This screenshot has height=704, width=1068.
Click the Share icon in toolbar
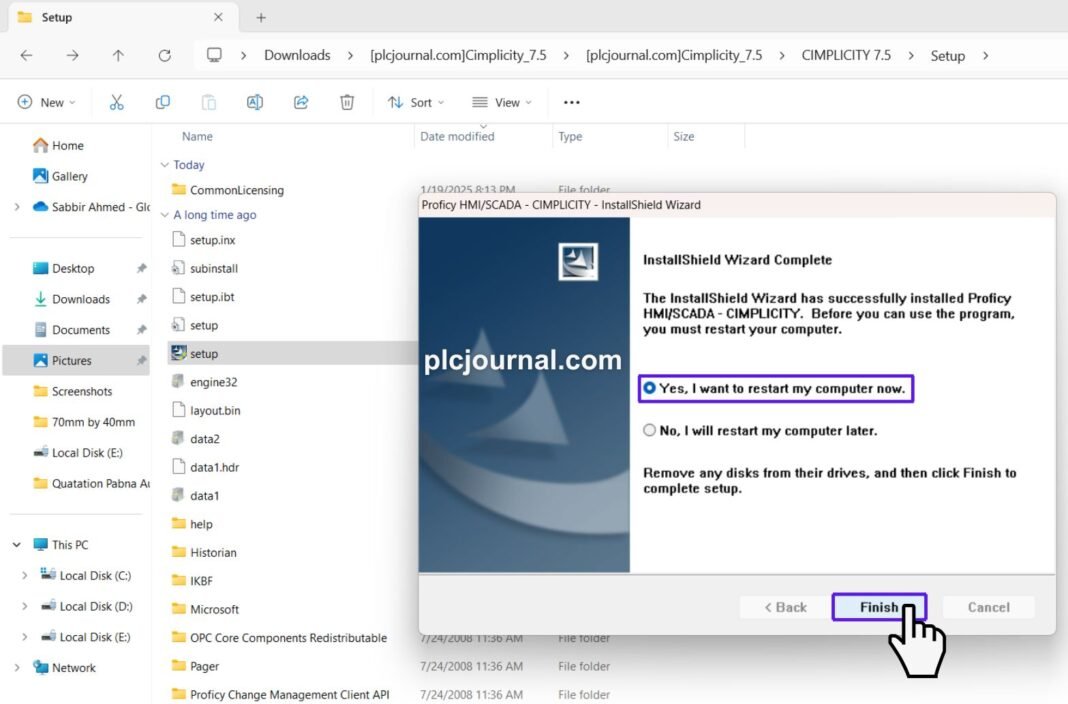click(301, 102)
